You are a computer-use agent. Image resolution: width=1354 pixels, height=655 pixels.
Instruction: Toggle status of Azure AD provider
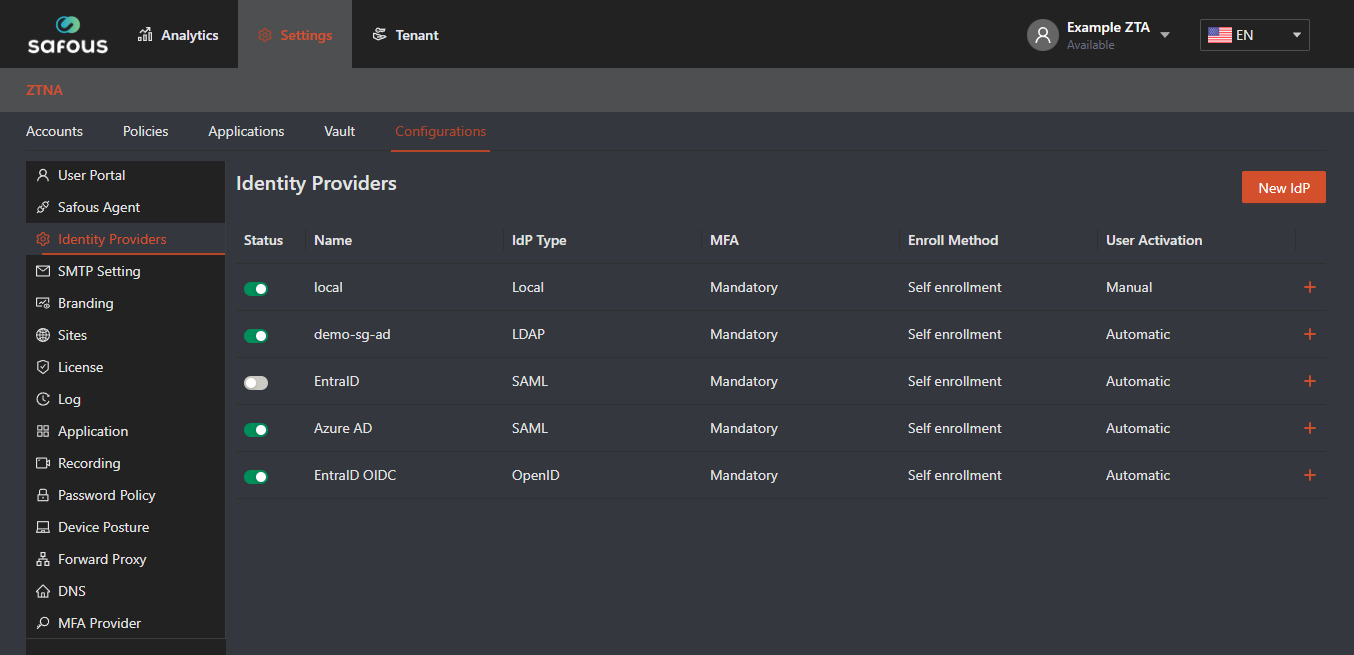[256, 429]
